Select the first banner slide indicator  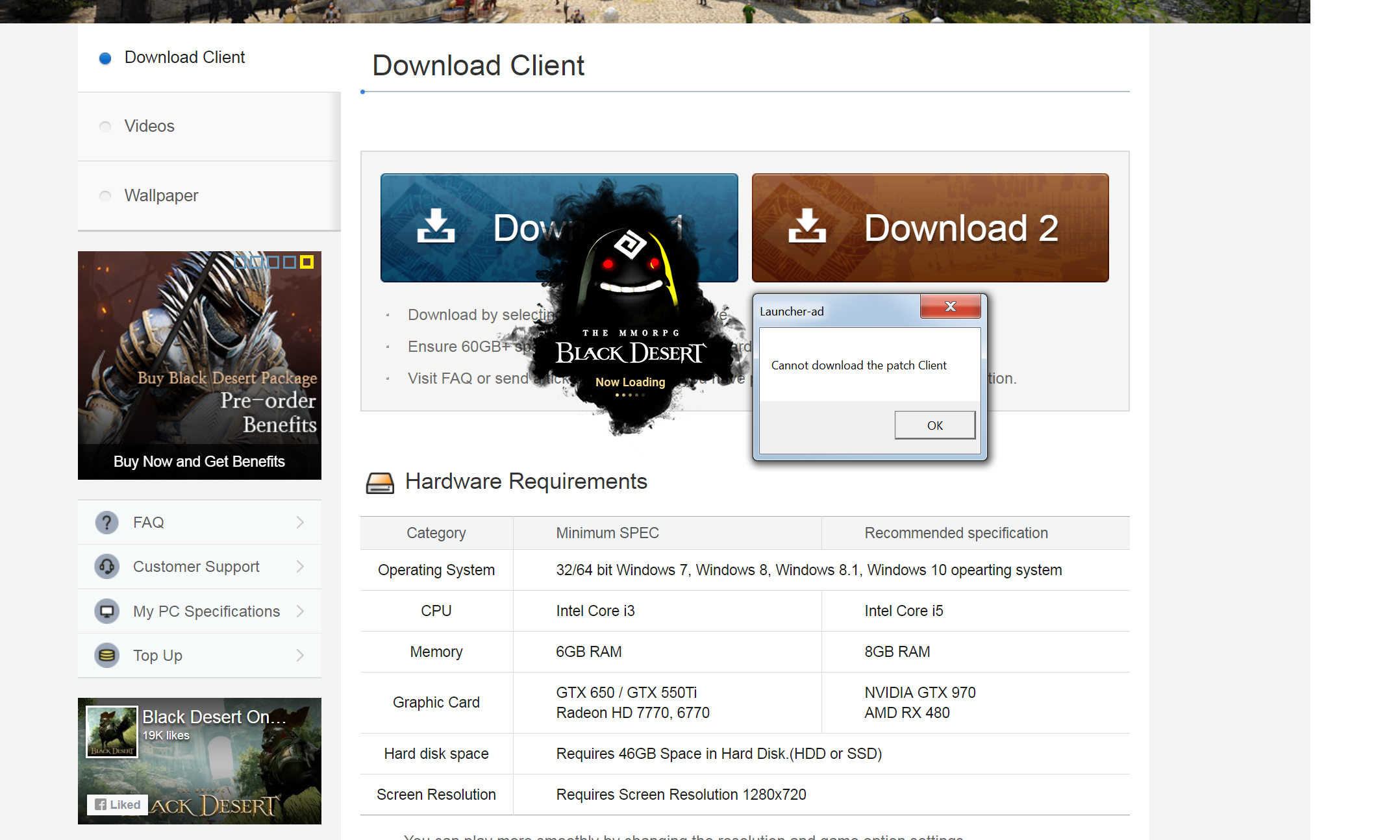240,262
